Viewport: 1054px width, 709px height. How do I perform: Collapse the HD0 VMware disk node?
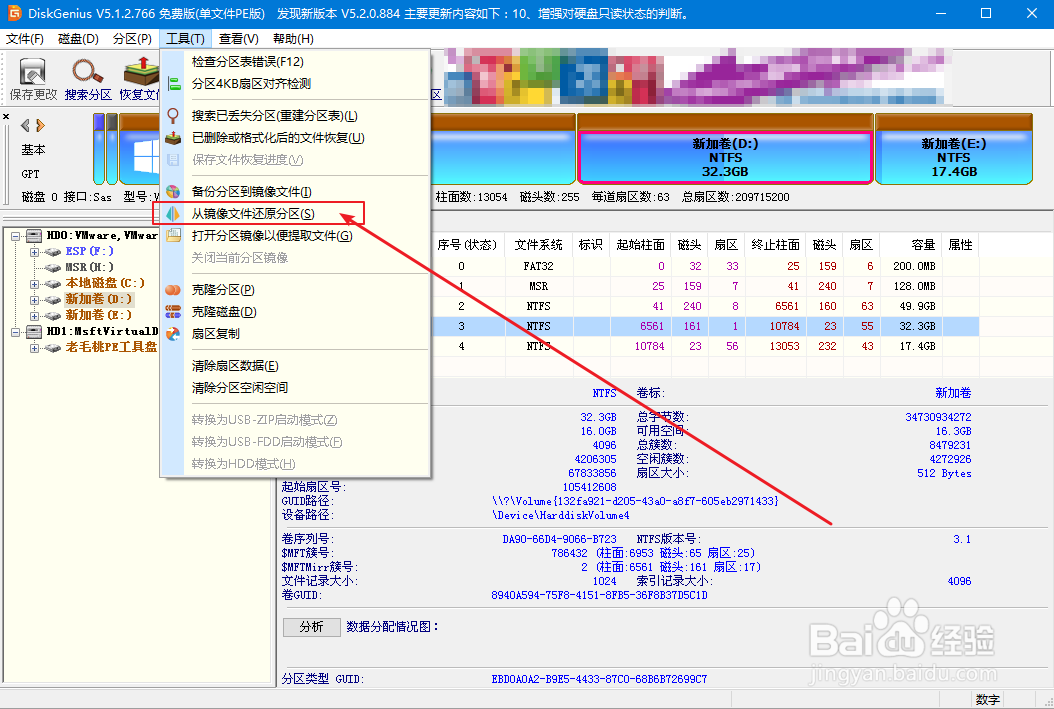[15, 236]
